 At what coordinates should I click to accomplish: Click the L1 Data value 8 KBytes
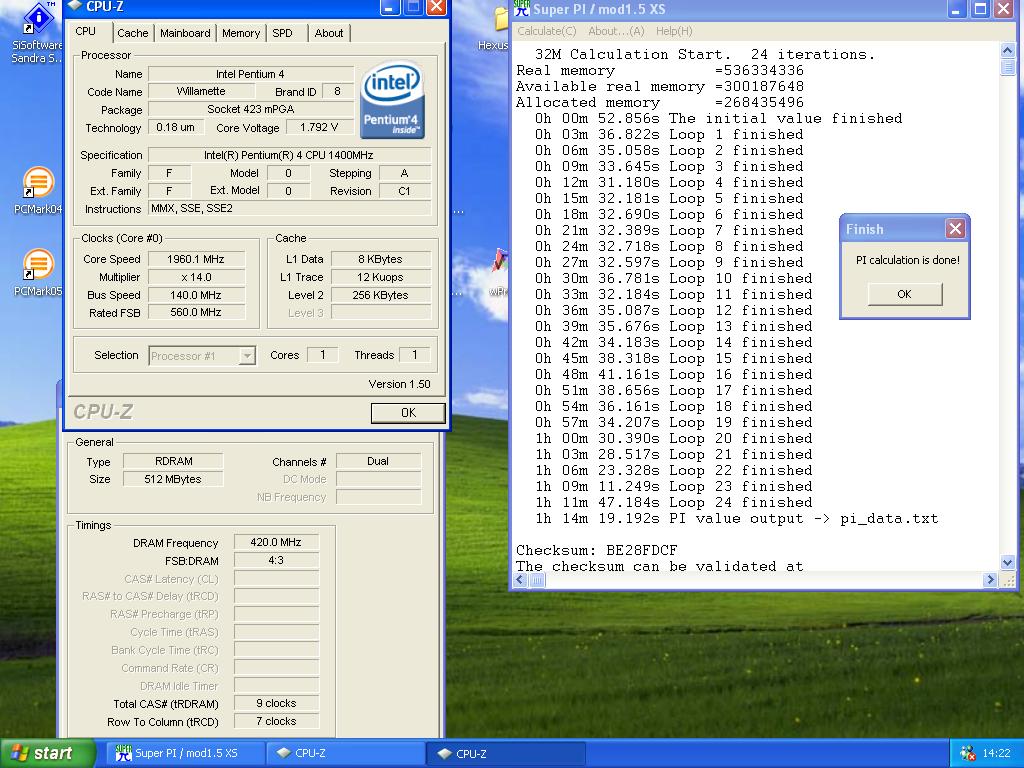point(380,259)
